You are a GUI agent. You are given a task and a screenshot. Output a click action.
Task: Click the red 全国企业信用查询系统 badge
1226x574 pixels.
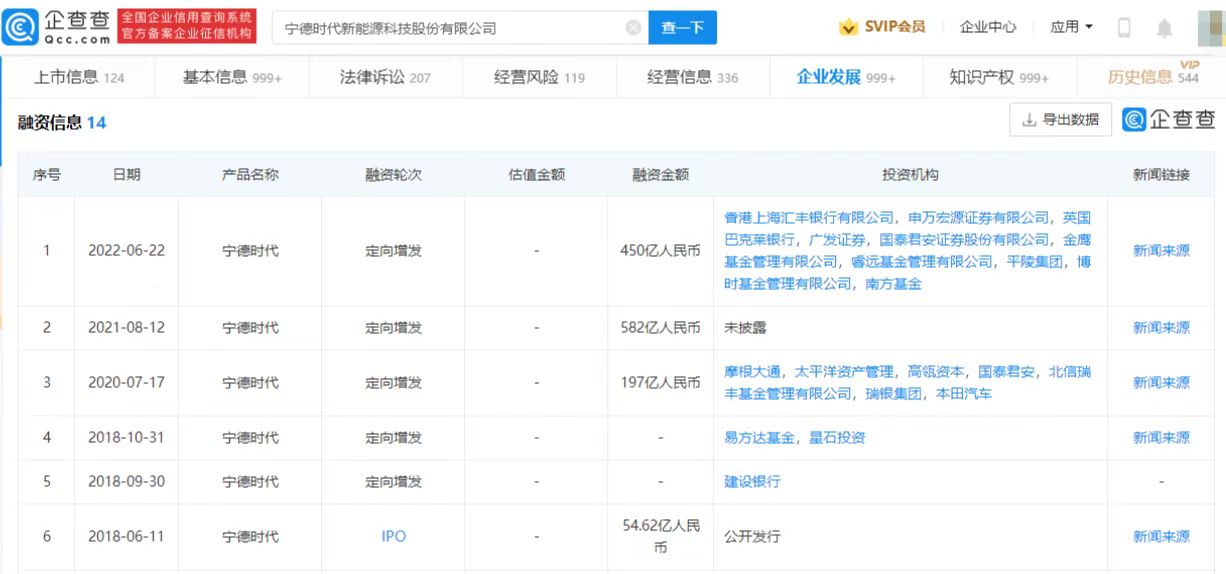tap(187, 27)
